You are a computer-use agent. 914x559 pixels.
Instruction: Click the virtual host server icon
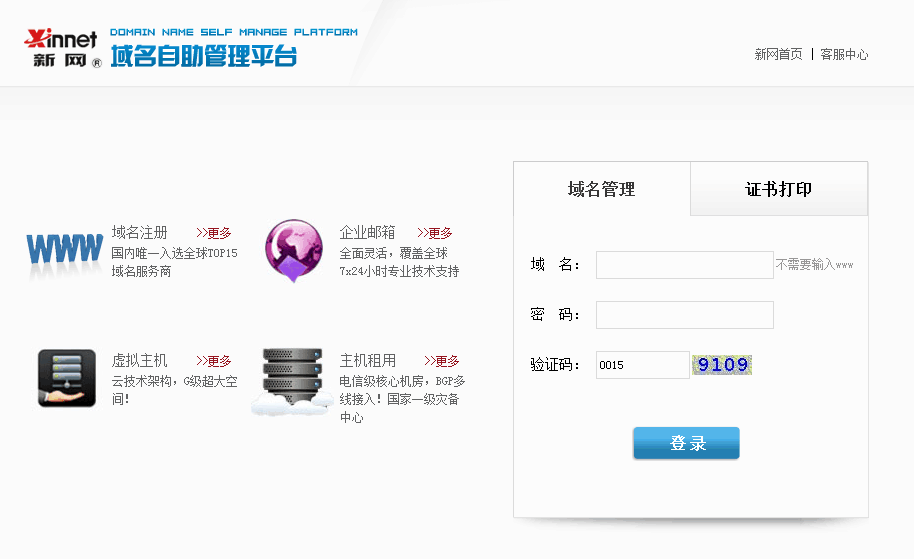click(66, 378)
